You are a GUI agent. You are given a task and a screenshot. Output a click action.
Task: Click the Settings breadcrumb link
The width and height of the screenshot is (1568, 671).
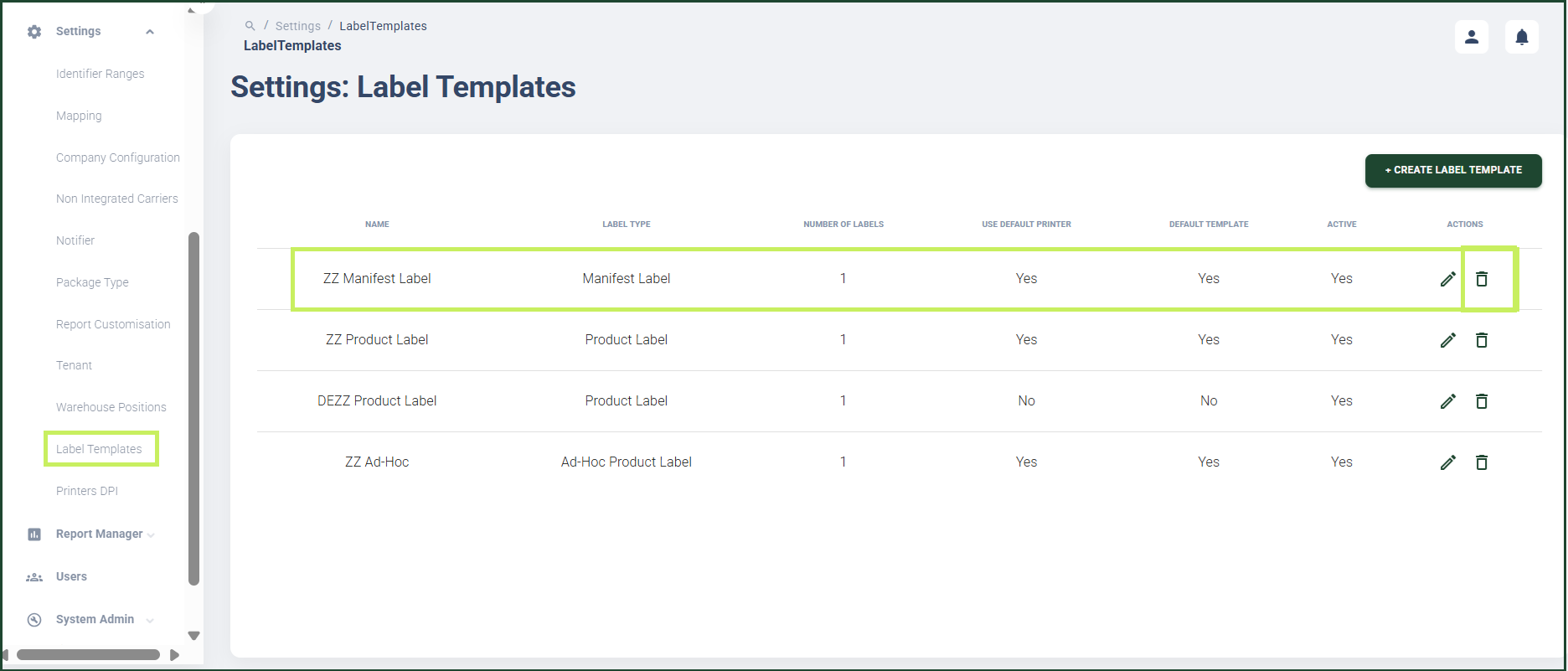[298, 26]
